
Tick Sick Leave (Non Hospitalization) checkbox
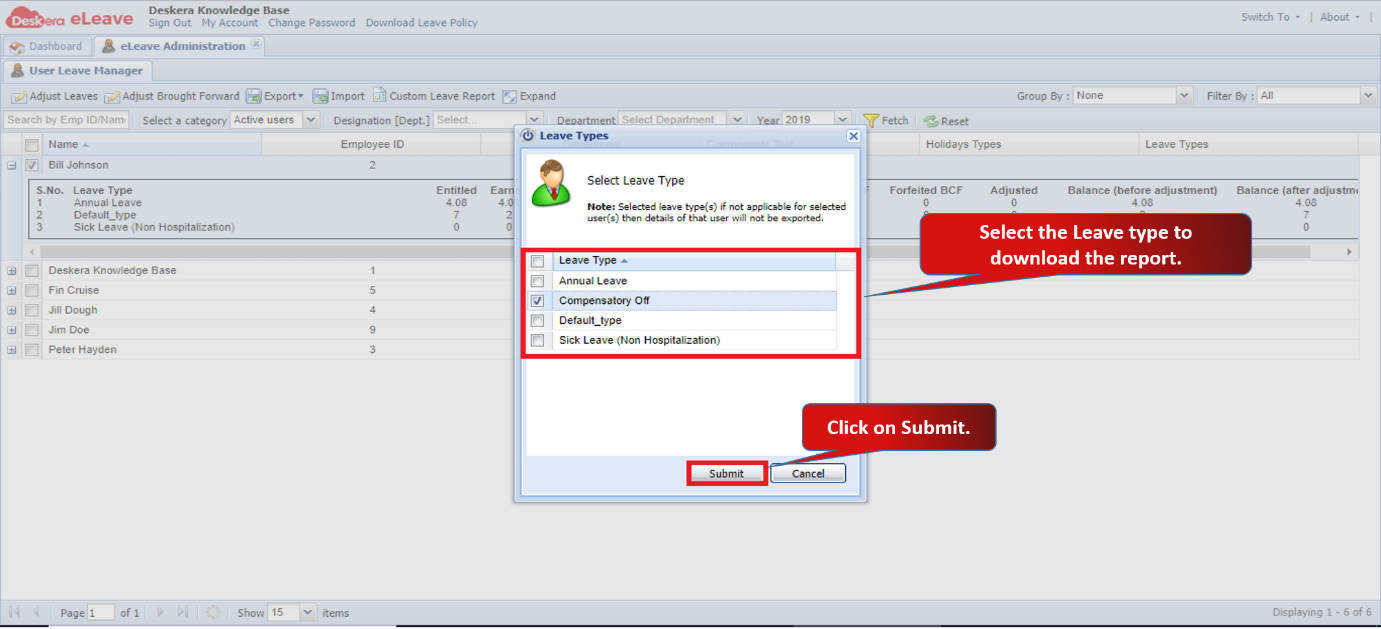538,341
